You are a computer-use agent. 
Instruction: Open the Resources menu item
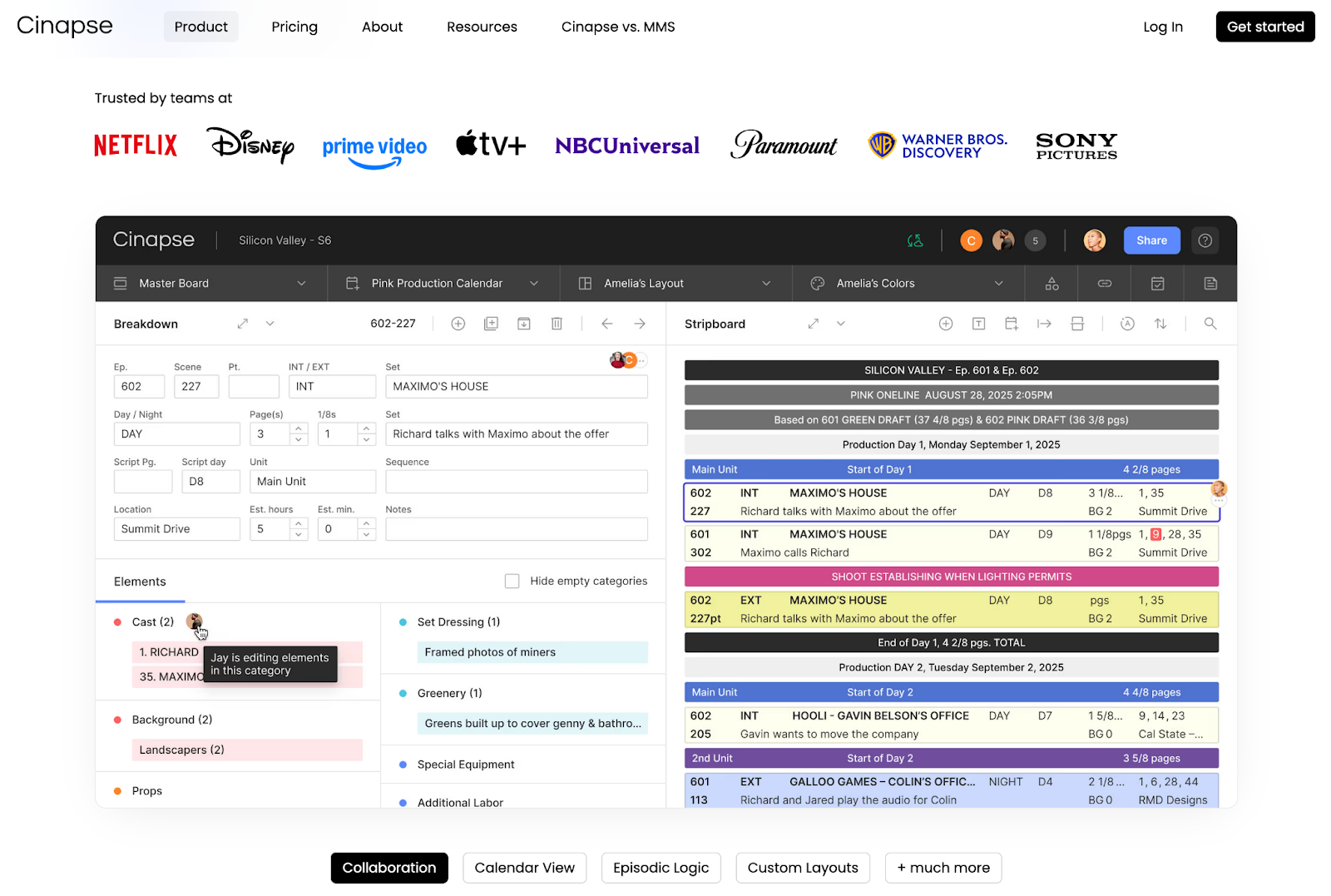pyautogui.click(x=482, y=27)
